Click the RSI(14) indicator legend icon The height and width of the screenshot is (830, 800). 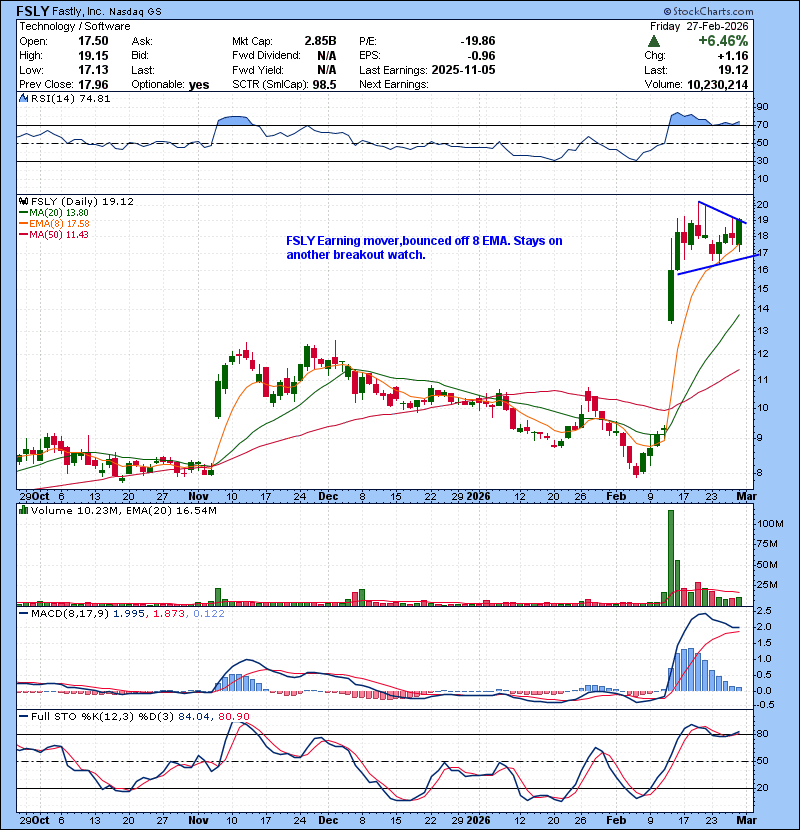coord(23,98)
